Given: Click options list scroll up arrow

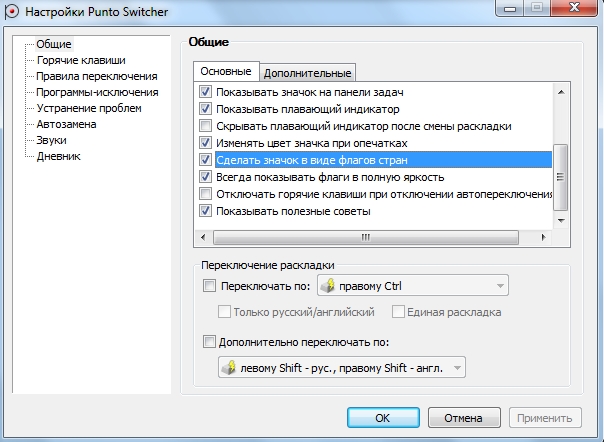Looking at the screenshot, I should 561,92.
